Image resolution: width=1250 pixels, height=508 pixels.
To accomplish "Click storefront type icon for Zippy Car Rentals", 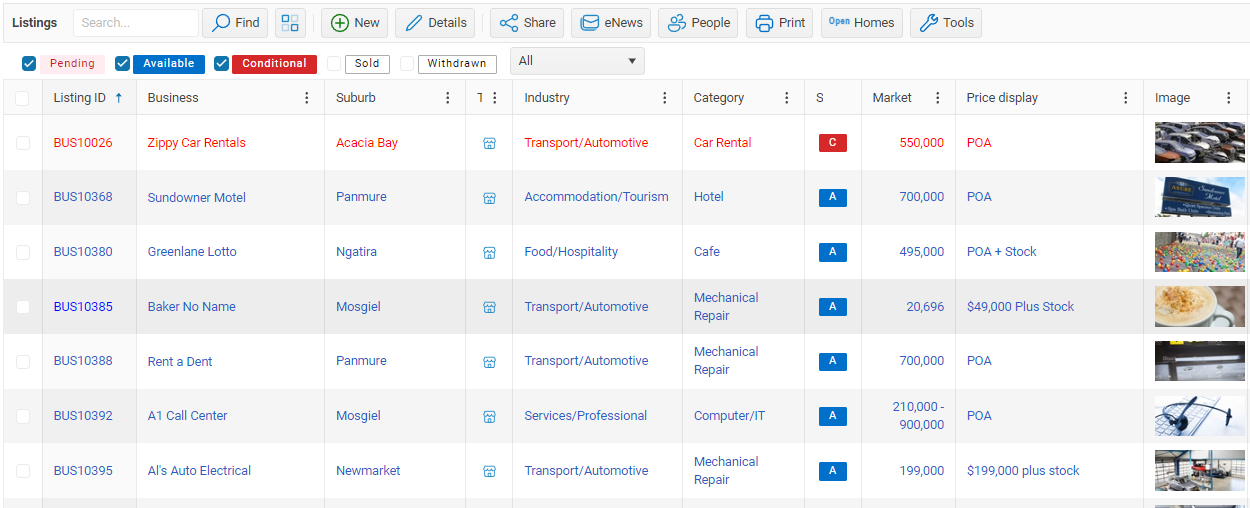I will (489, 143).
